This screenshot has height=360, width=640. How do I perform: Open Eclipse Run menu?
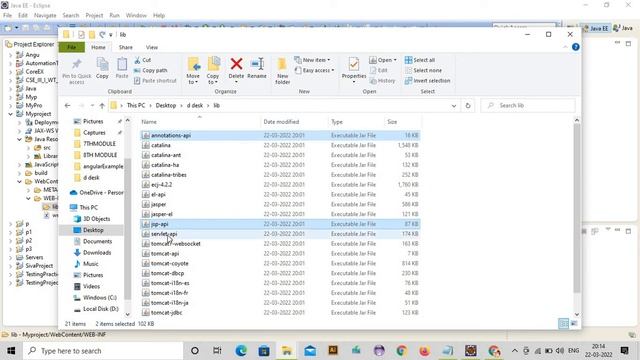pos(114,16)
